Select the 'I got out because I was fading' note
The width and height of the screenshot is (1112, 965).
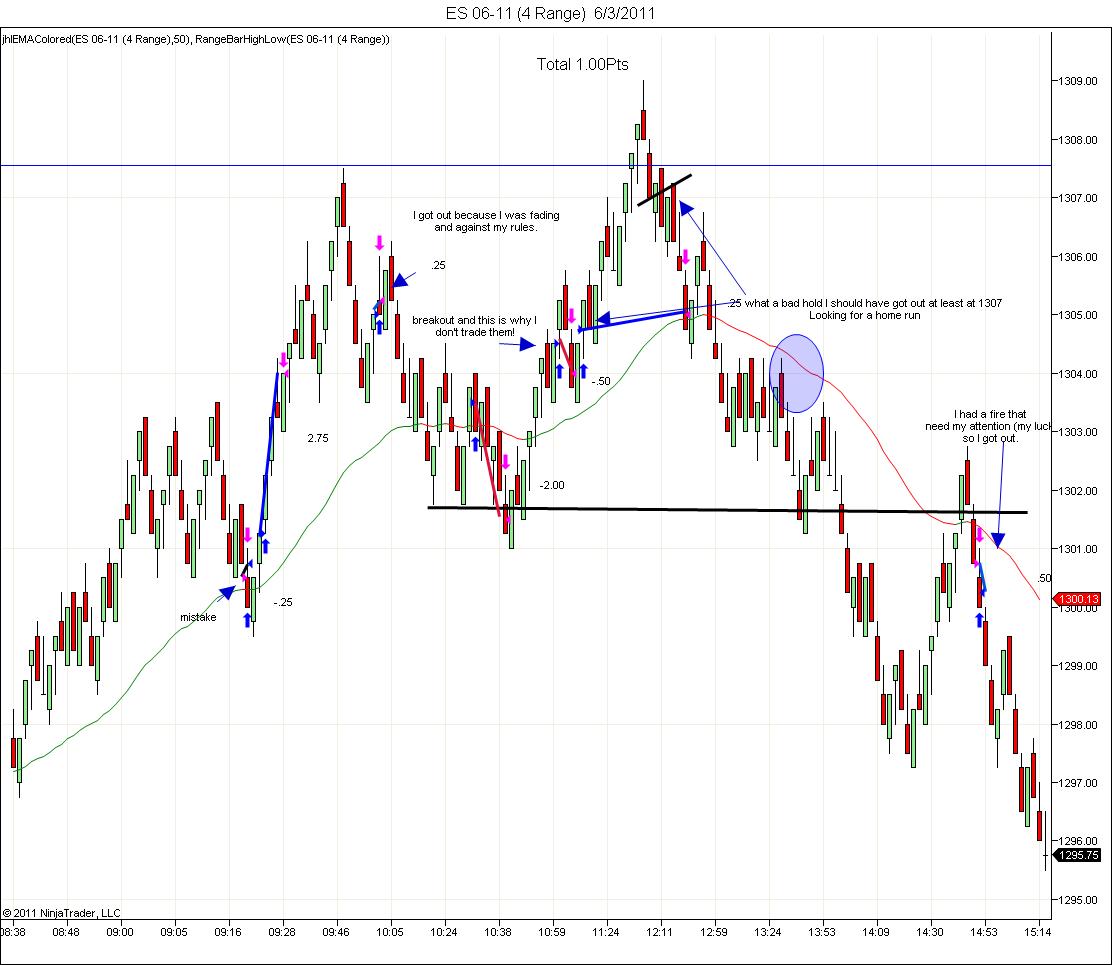[486, 221]
